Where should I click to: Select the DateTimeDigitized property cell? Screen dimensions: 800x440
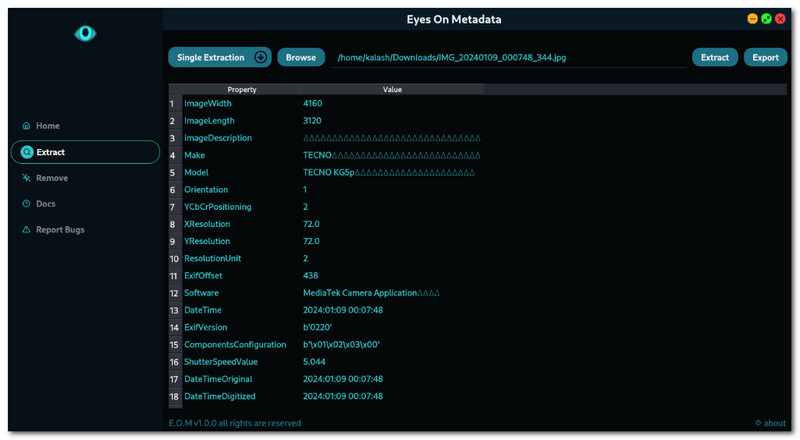[241, 396]
